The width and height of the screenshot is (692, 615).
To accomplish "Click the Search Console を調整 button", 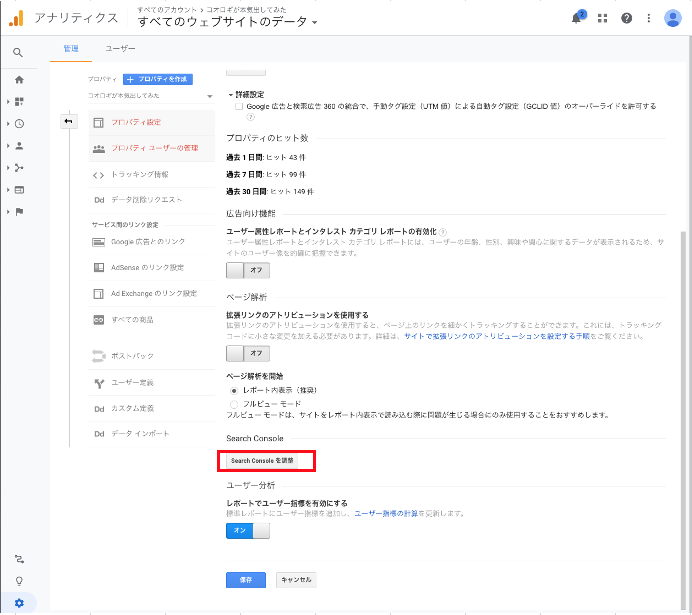I will click(x=262, y=461).
